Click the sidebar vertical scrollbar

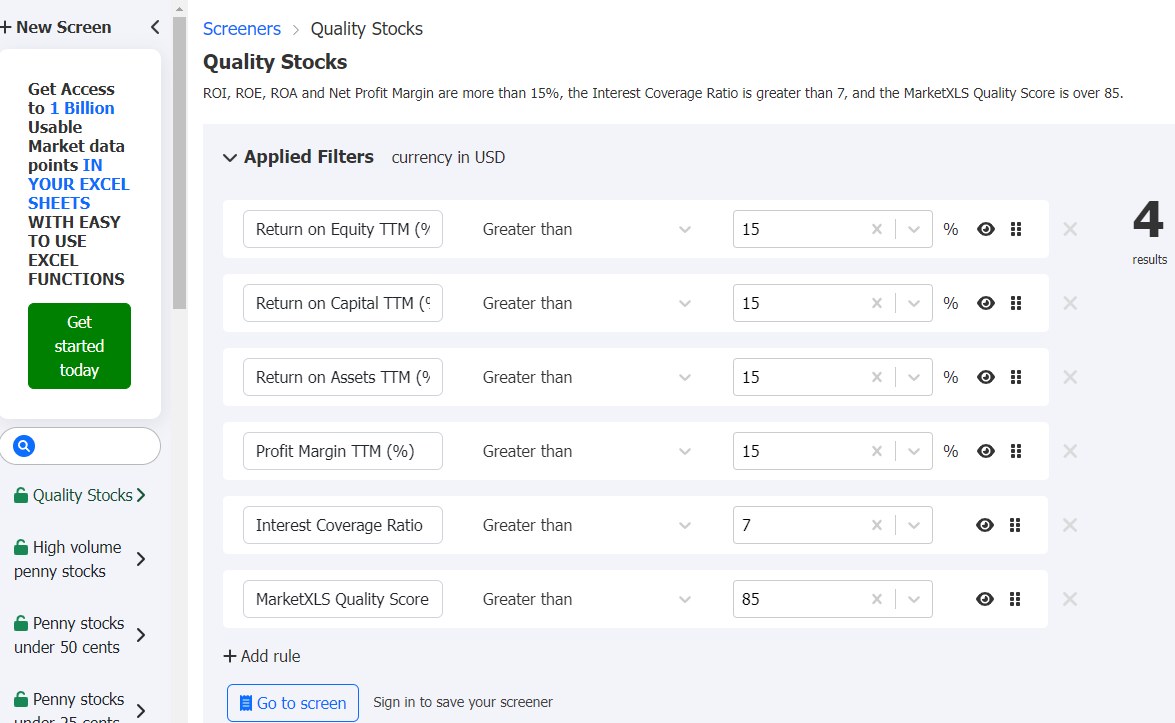[179, 160]
